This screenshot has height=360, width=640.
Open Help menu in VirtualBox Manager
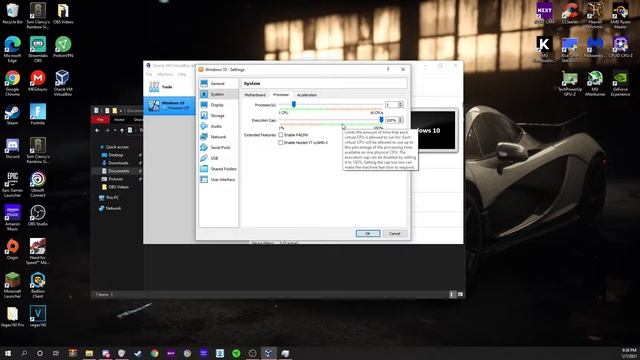(x=182, y=74)
